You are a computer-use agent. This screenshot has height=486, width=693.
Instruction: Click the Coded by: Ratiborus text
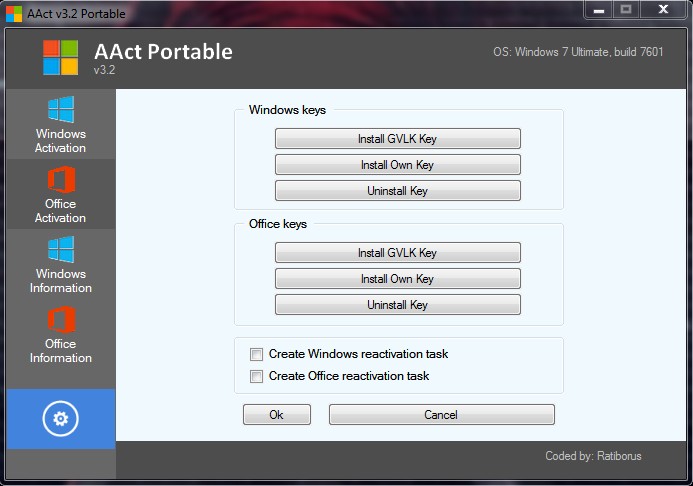click(x=593, y=456)
